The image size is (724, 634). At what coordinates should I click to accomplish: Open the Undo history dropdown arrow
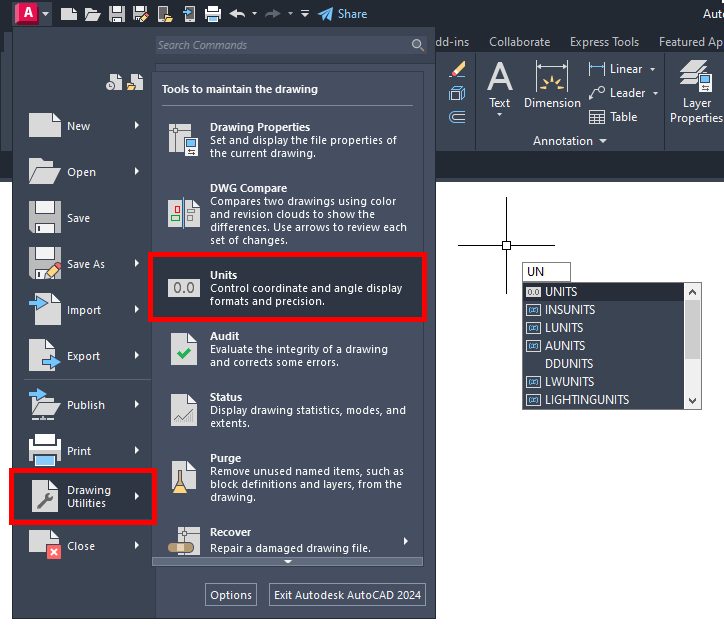(x=254, y=14)
